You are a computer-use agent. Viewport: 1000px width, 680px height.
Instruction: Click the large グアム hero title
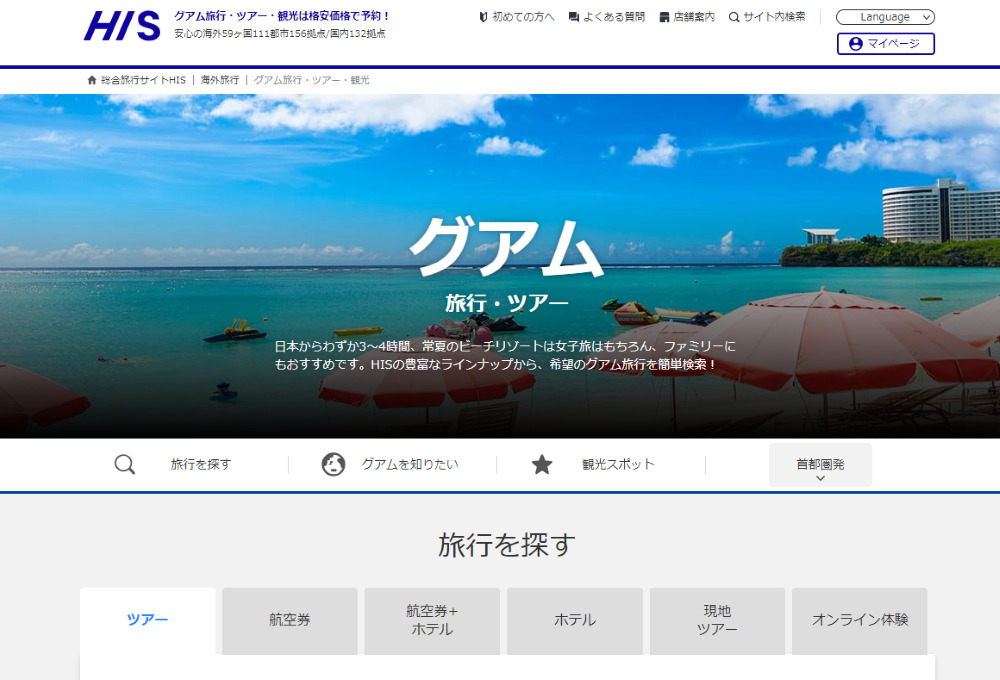tap(506, 247)
